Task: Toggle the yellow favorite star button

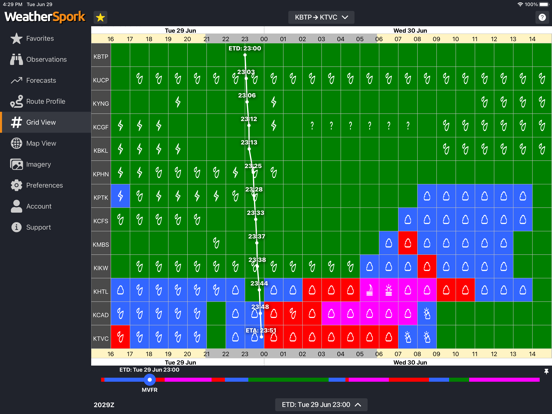Action: [x=100, y=17]
